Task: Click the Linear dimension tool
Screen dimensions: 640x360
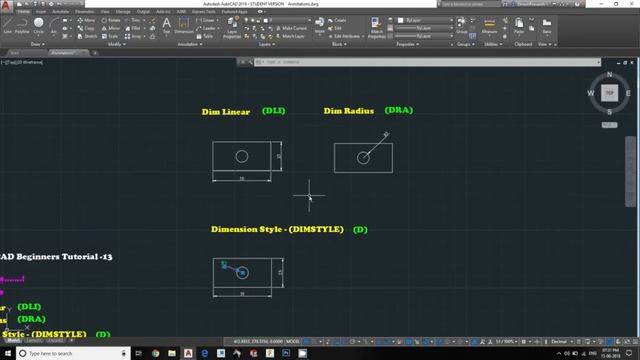Action: (x=205, y=20)
